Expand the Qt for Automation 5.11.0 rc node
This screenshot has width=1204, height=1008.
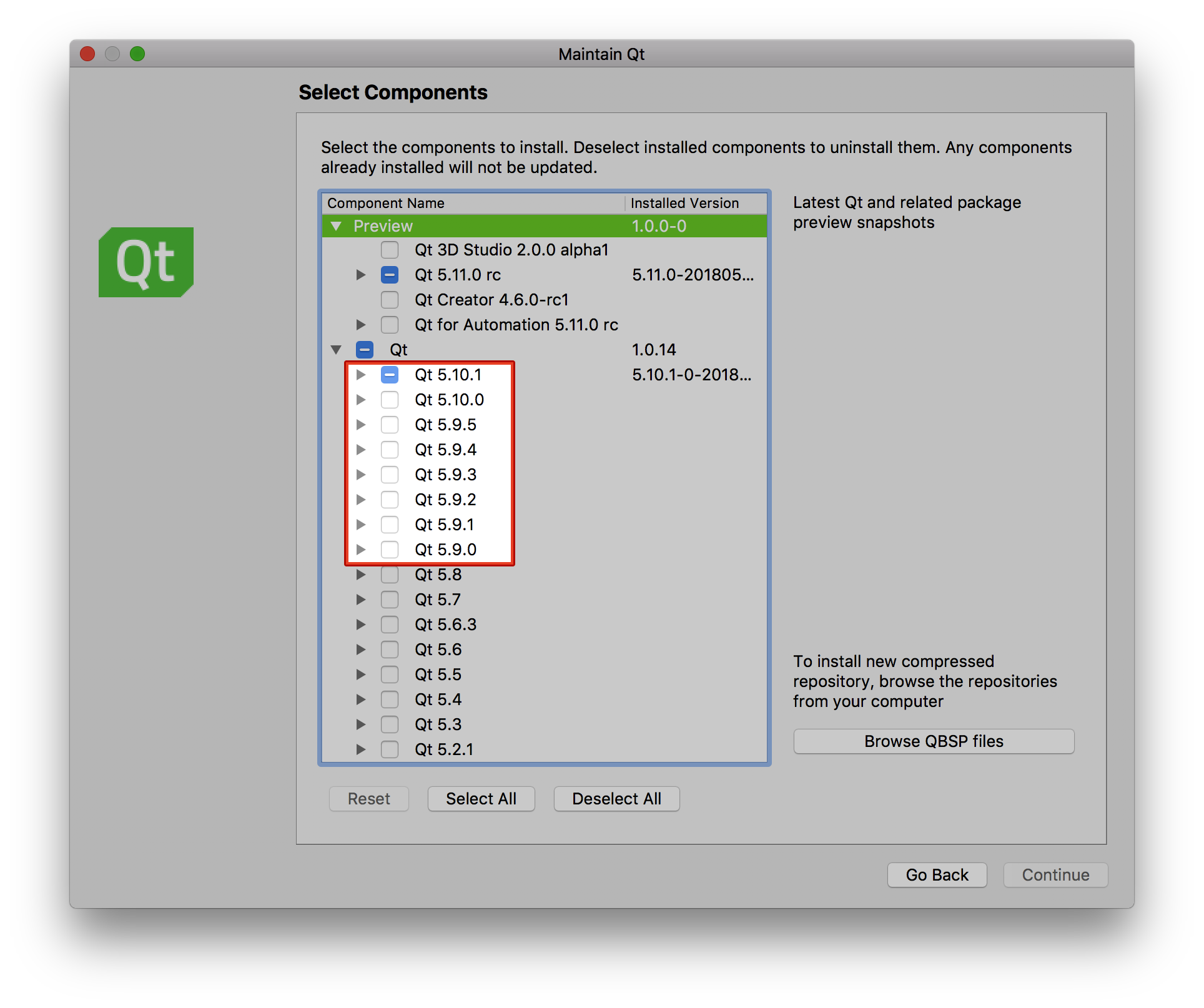tap(361, 325)
